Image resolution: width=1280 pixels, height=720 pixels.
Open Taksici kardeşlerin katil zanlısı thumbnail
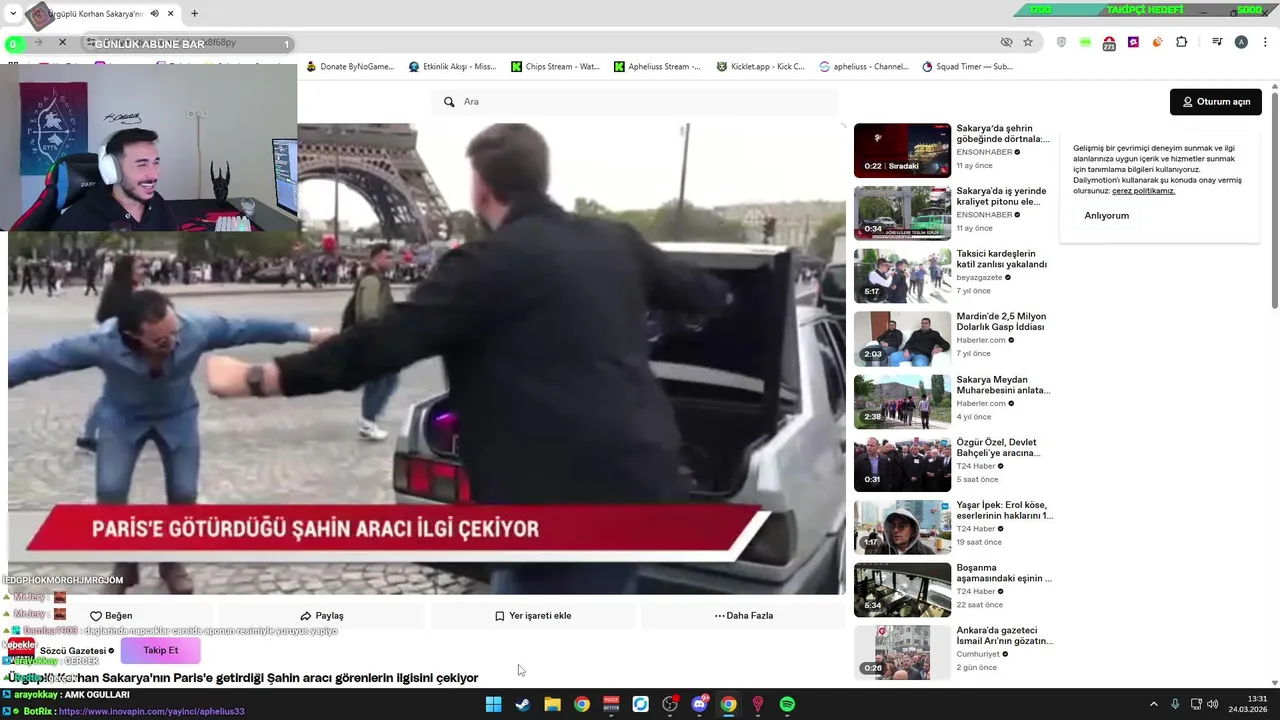click(x=902, y=276)
